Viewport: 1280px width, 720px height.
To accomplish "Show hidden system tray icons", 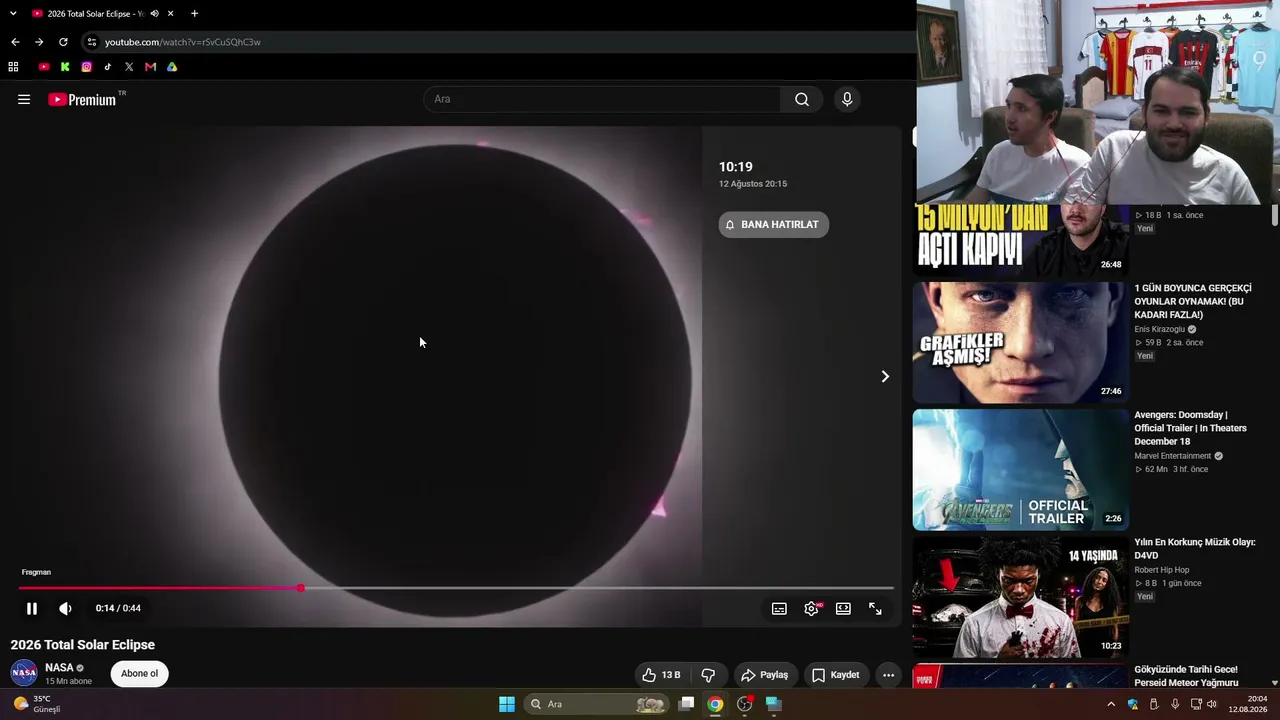I will [x=1110, y=704].
